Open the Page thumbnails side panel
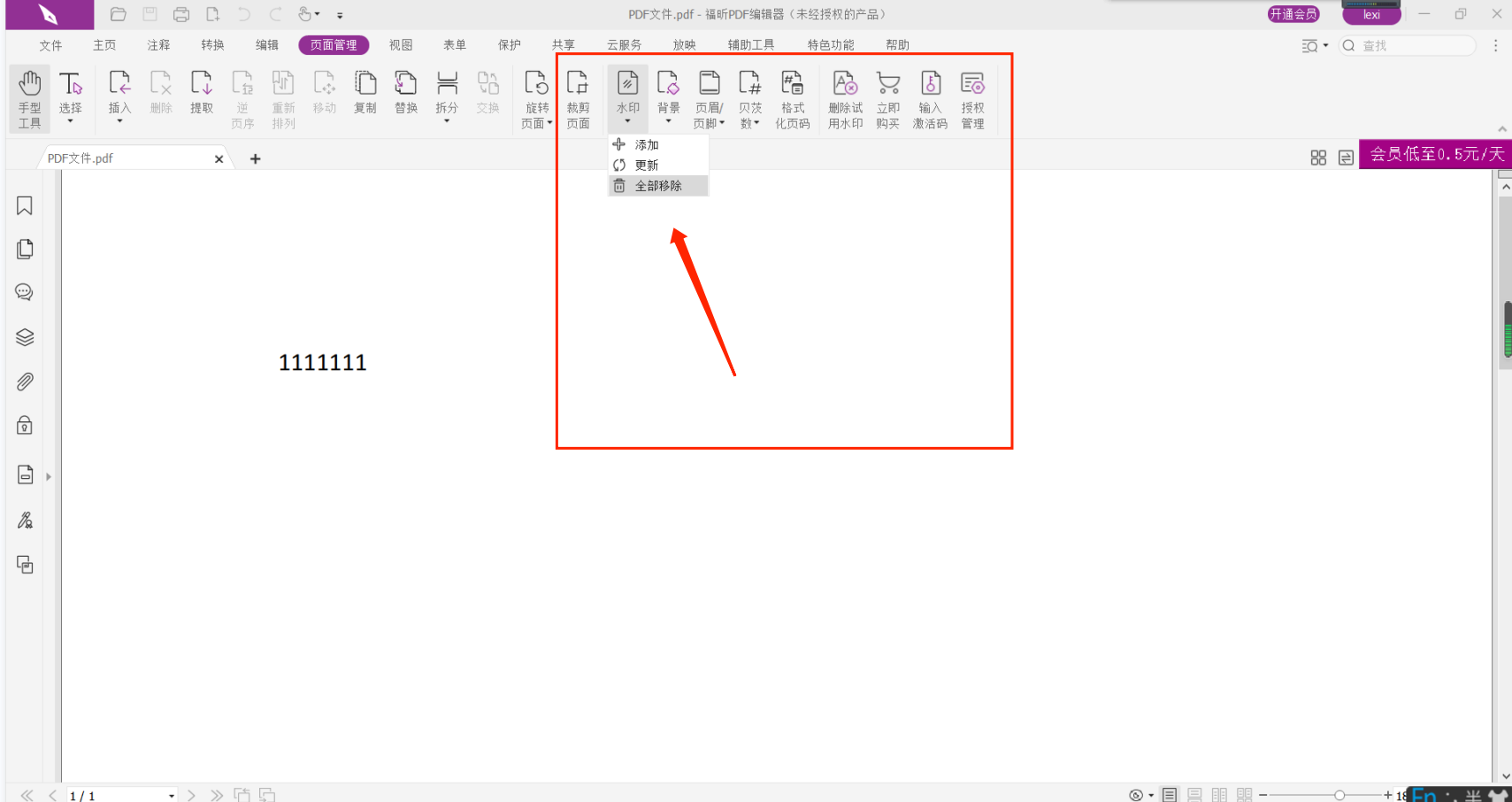The height and width of the screenshot is (802, 1512). pyautogui.click(x=25, y=249)
